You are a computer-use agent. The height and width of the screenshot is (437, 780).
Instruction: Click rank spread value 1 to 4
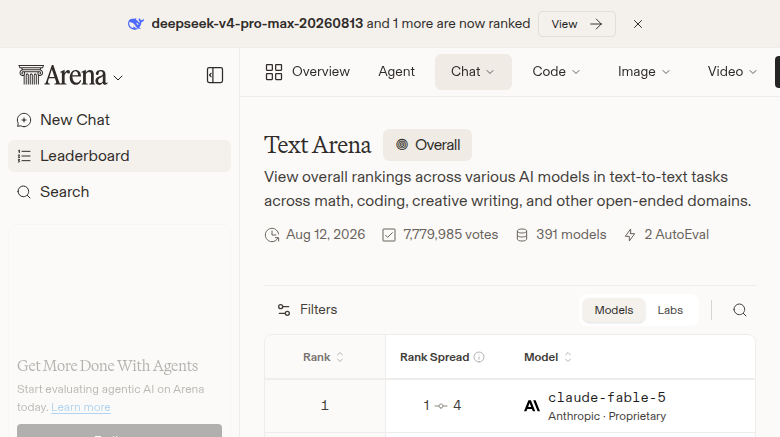click(442, 406)
